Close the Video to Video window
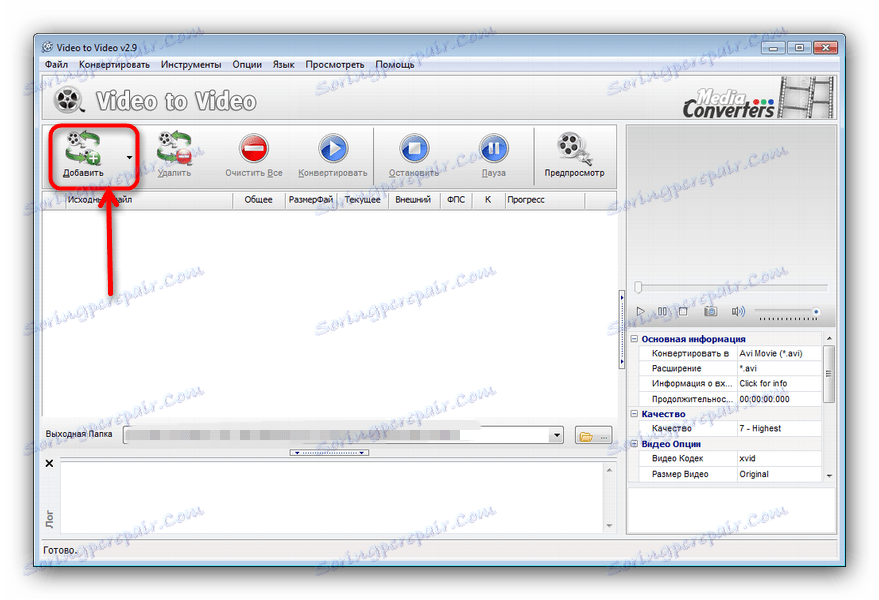The image size is (879, 600). pyautogui.click(x=825, y=48)
